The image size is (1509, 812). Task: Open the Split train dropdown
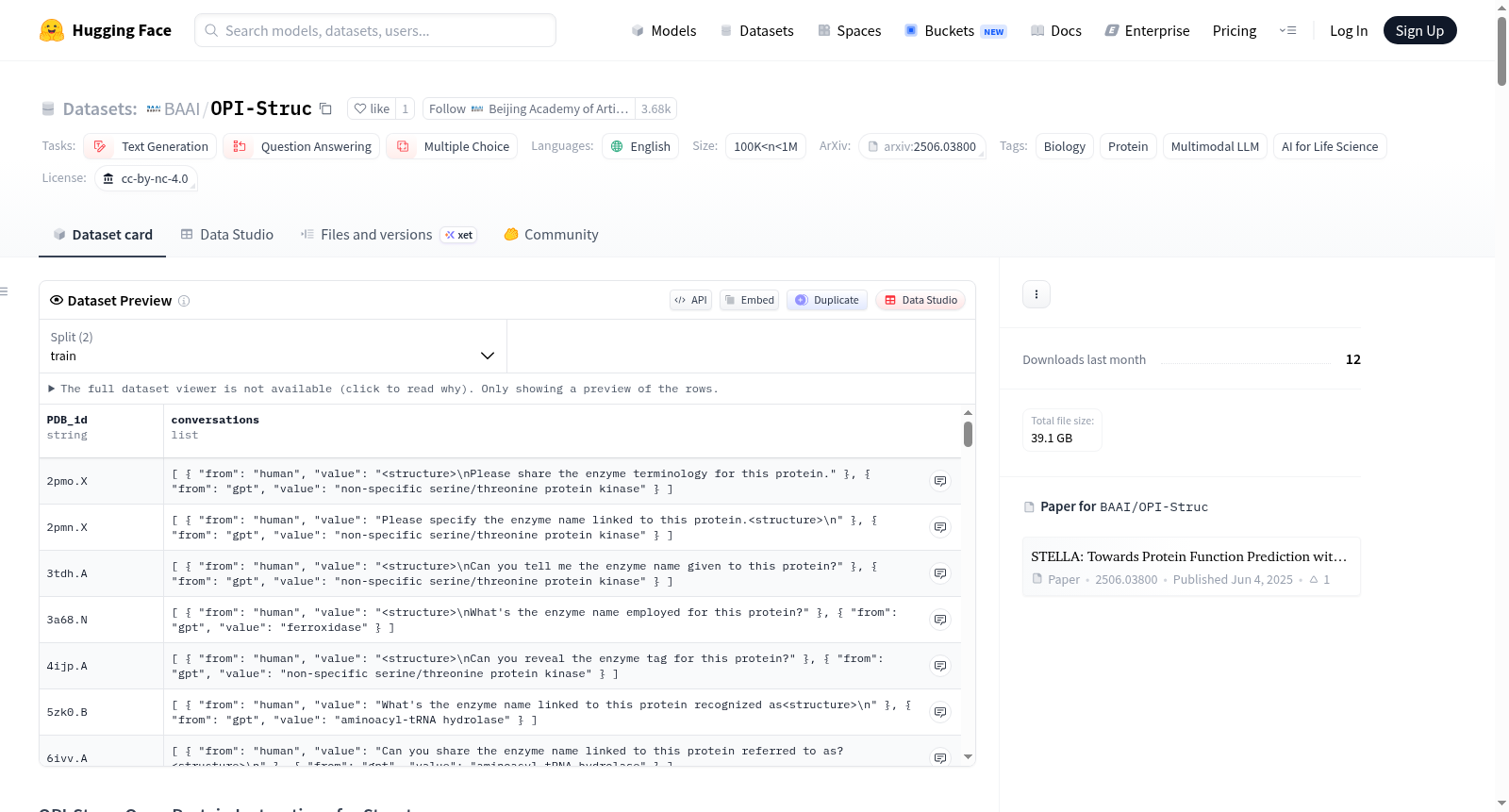click(273, 346)
